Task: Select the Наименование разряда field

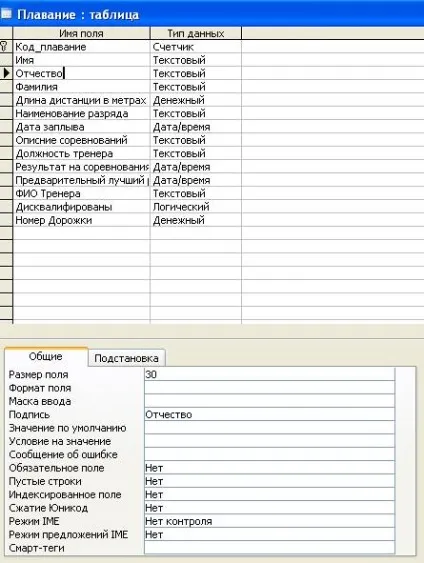Action: (81, 113)
